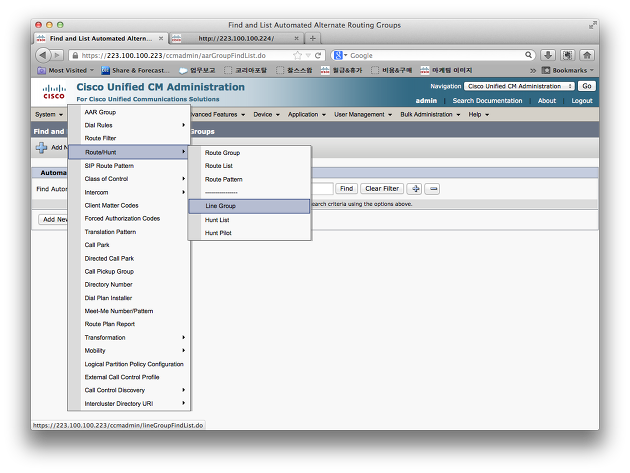
Task: Open the System menu
Action: coord(49,115)
